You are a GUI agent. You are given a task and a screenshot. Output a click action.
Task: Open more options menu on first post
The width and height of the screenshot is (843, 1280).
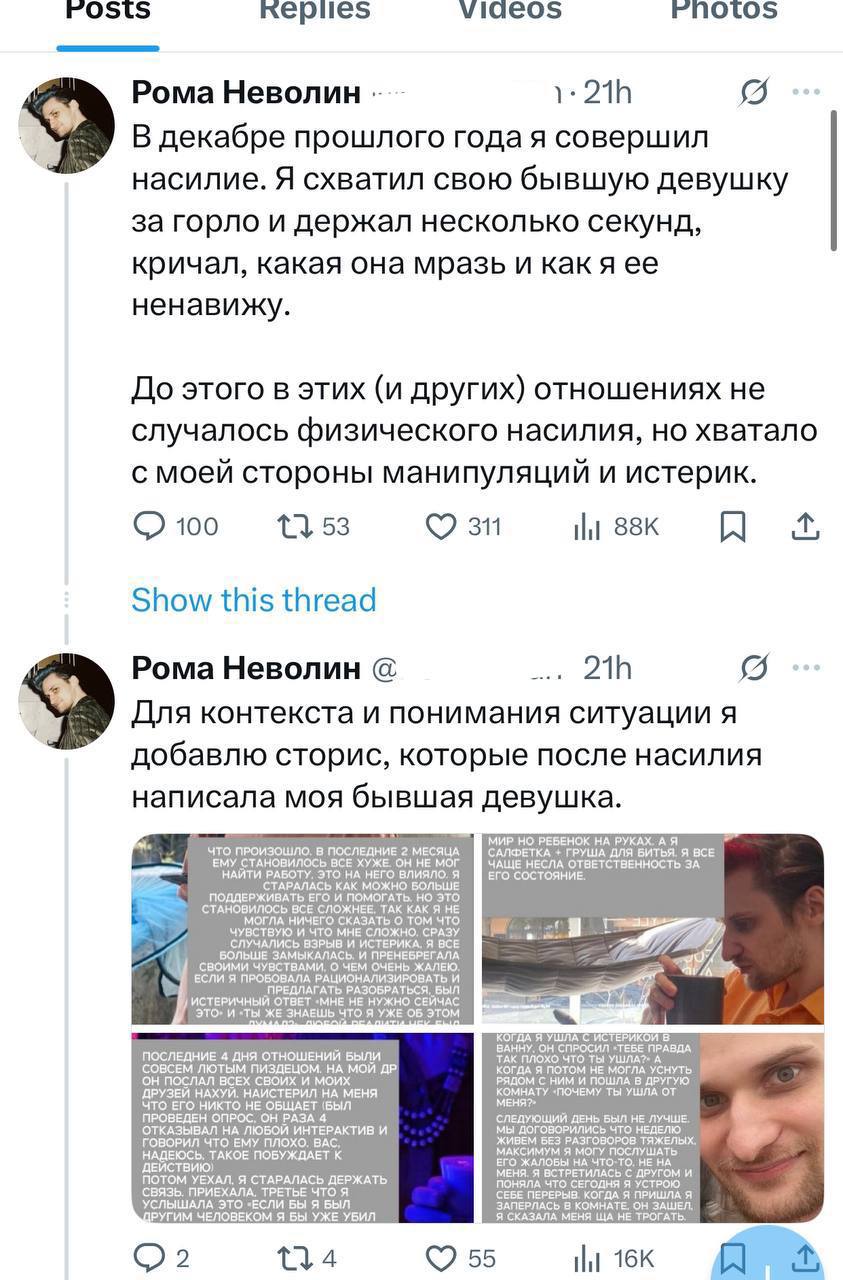click(x=806, y=93)
